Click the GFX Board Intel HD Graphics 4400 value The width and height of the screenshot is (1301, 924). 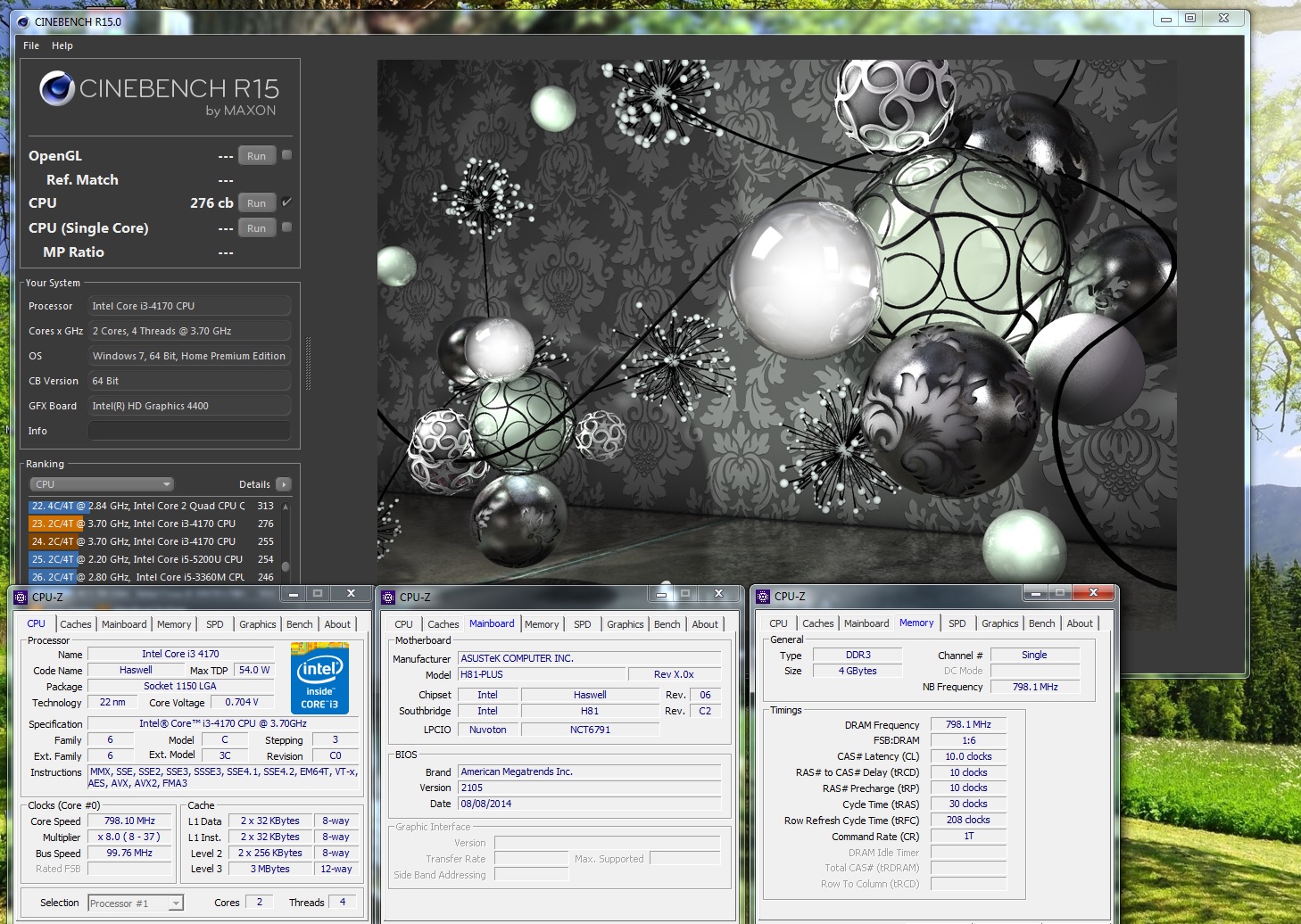tap(189, 406)
